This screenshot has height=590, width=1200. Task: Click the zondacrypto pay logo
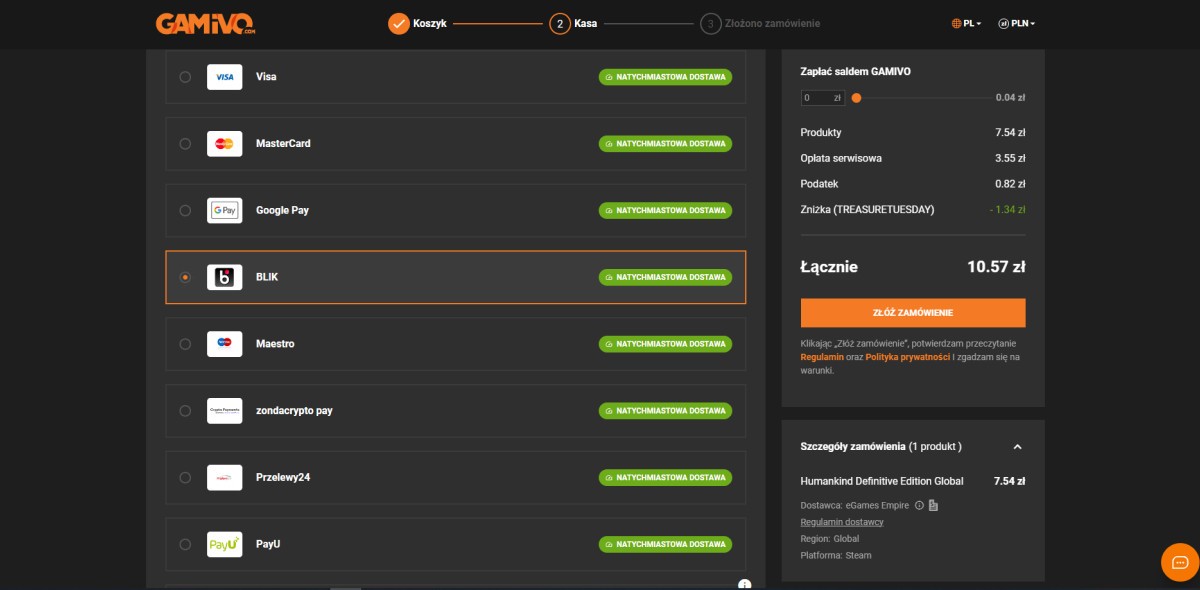tap(224, 411)
